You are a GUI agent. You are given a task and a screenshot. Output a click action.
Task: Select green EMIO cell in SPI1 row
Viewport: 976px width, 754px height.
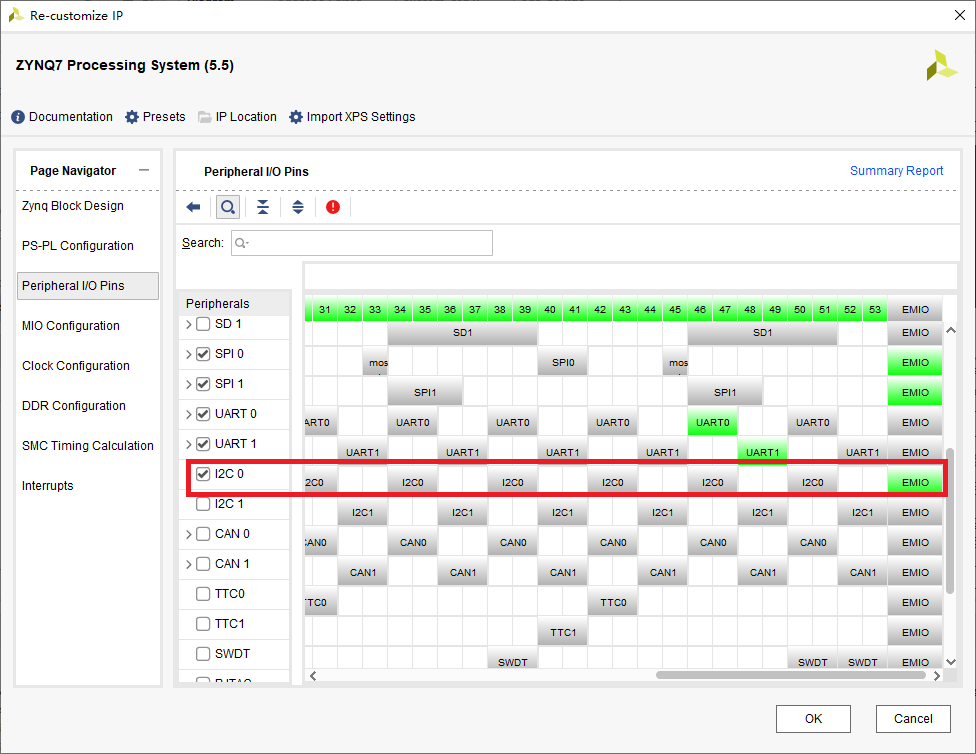click(x=915, y=392)
